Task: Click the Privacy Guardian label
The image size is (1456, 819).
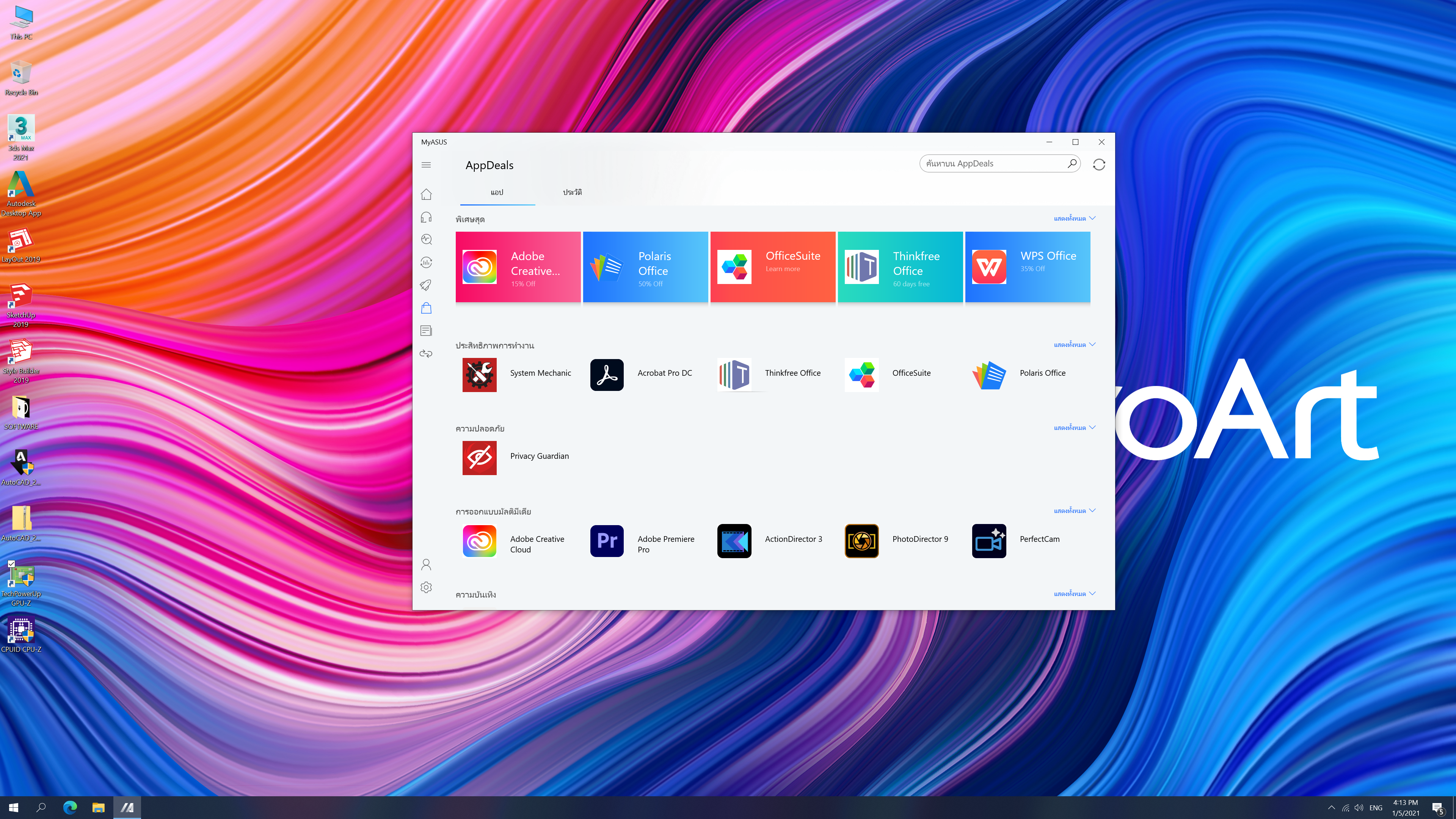Action: pyautogui.click(x=539, y=456)
